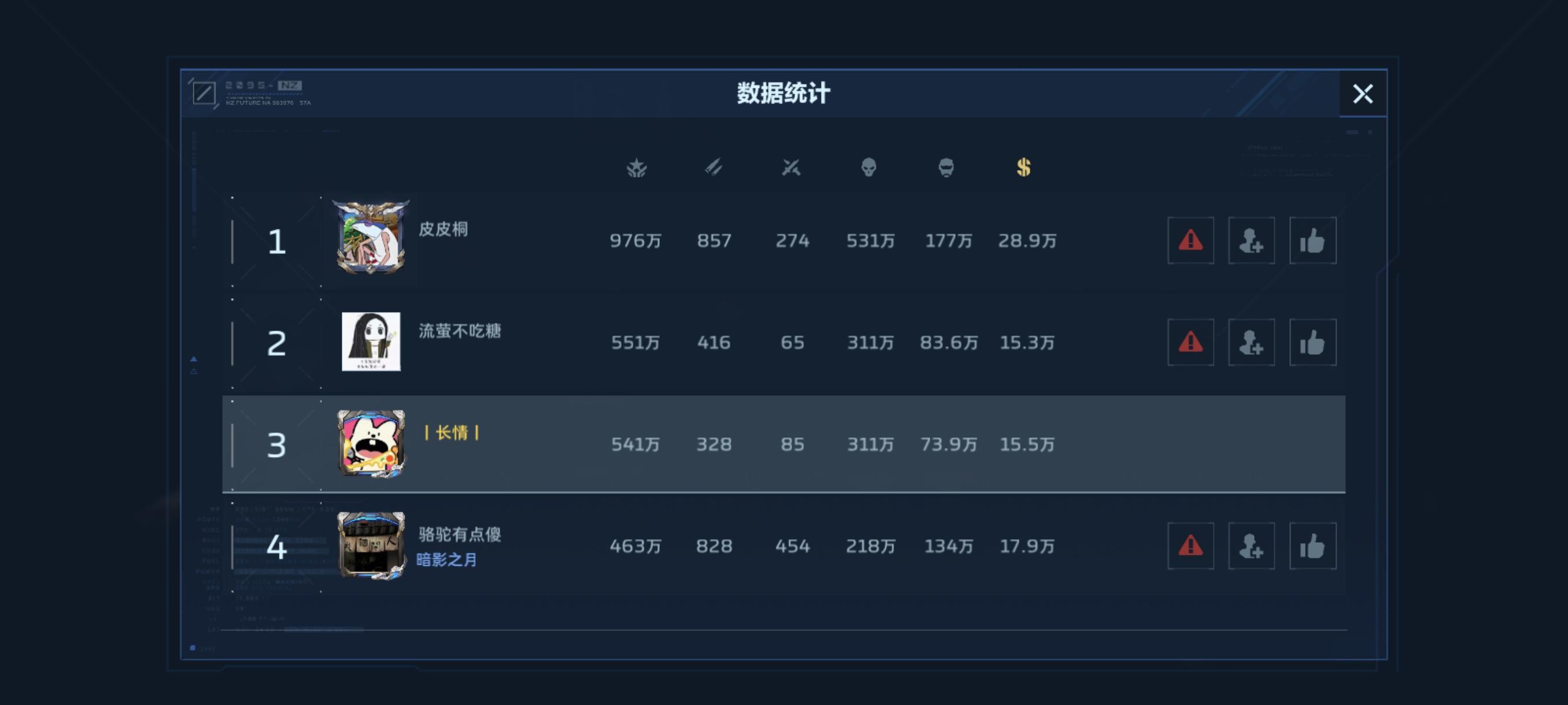Click the gold dollar column icon

coord(1023,167)
